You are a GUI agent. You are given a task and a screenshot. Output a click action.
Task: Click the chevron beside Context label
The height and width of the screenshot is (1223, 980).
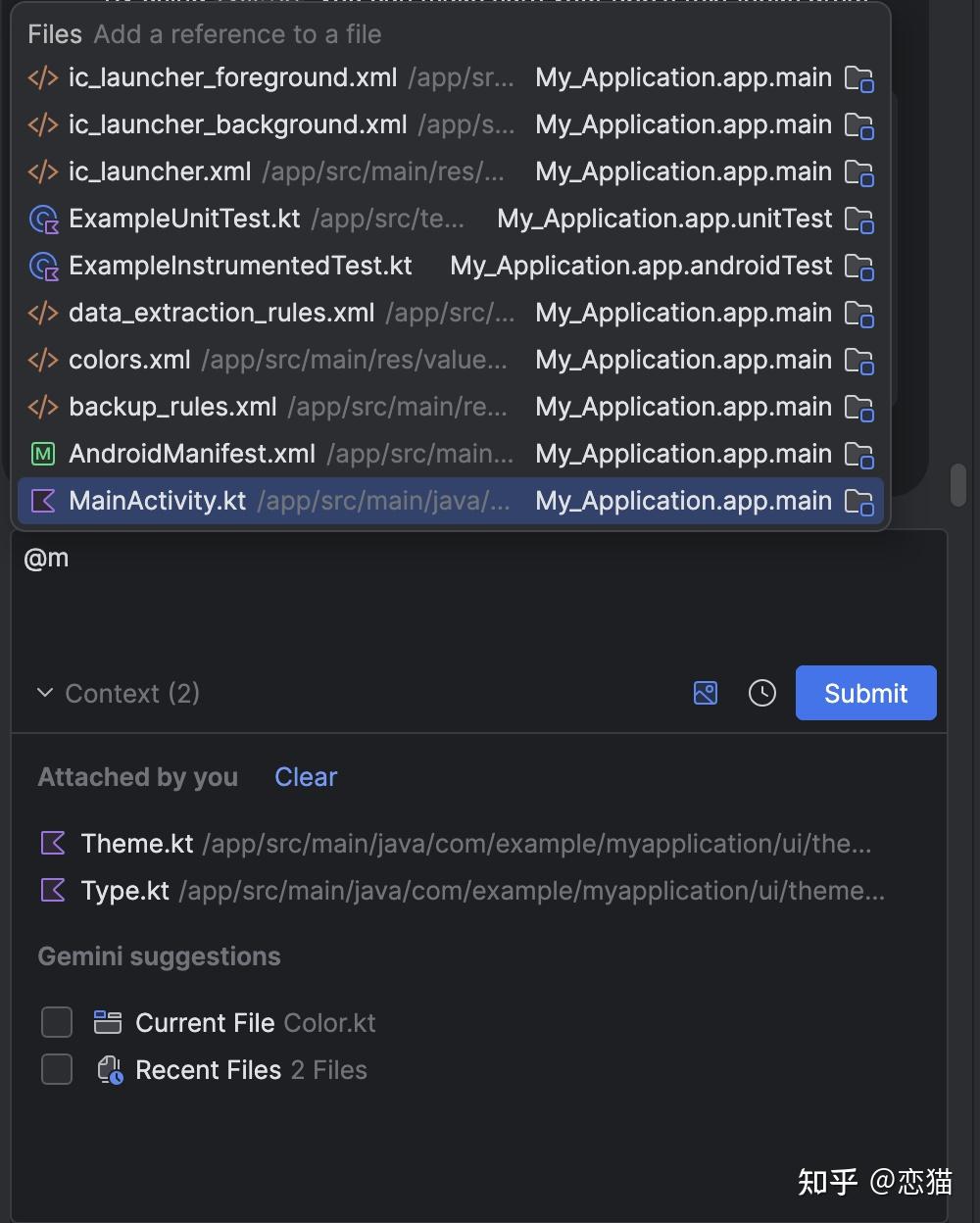click(44, 693)
